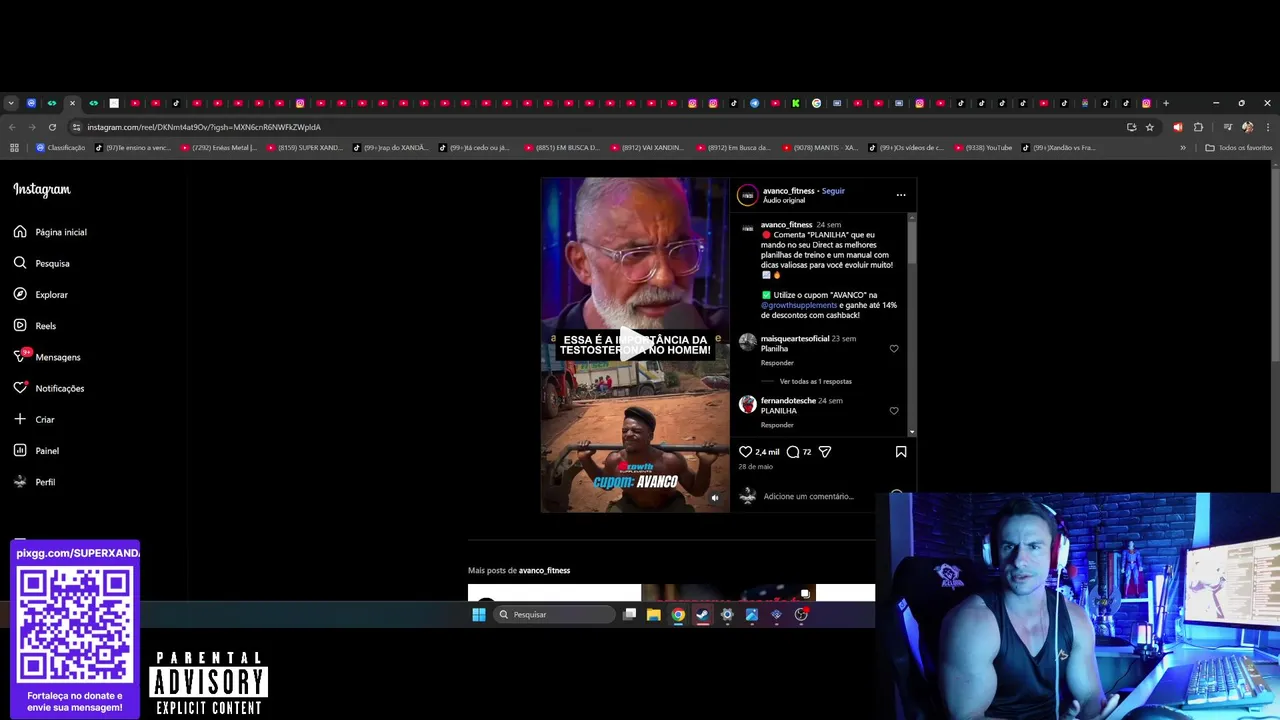The width and height of the screenshot is (1280, 720).
Task: Click Criar to create a post
Action: coord(34,420)
